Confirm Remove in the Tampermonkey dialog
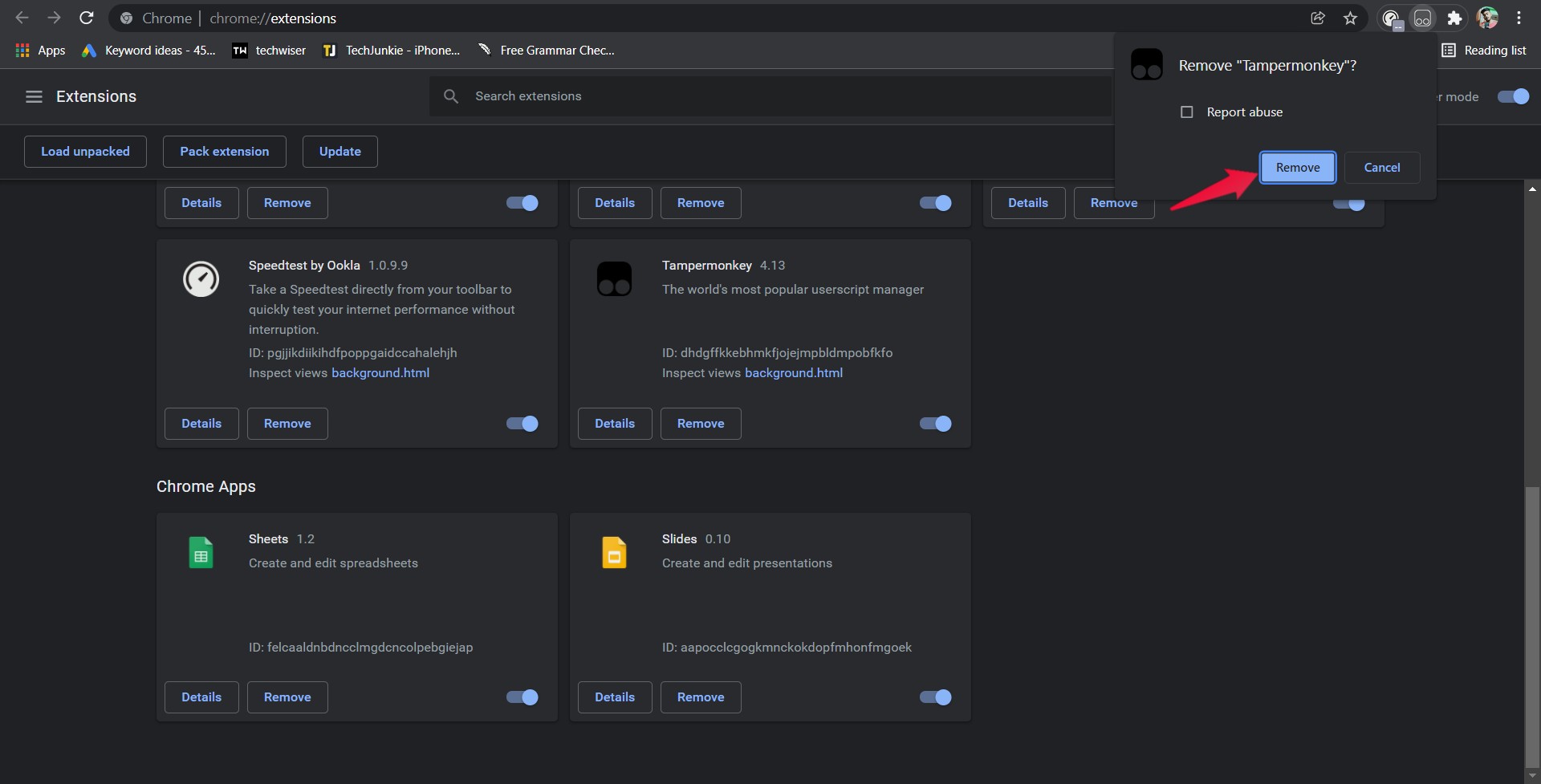1541x784 pixels. point(1298,168)
